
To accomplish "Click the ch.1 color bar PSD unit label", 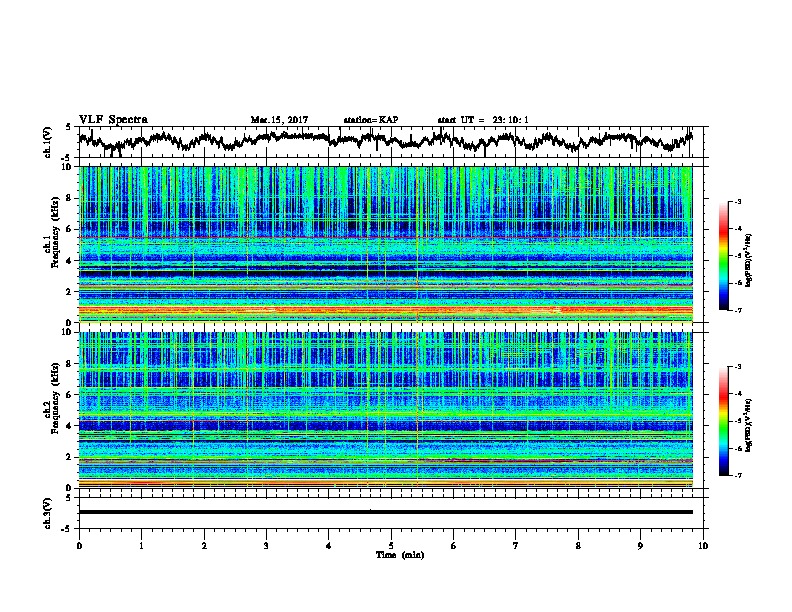I will point(749,260).
